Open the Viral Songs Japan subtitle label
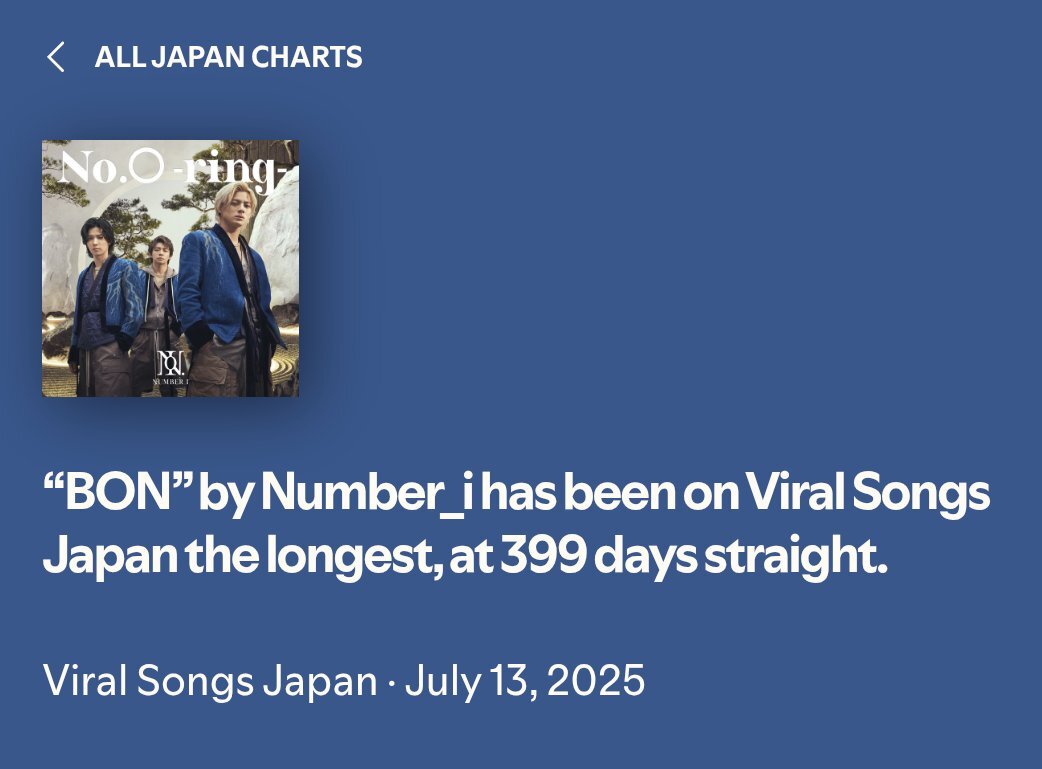This screenshot has height=769, width=1042. point(210,680)
